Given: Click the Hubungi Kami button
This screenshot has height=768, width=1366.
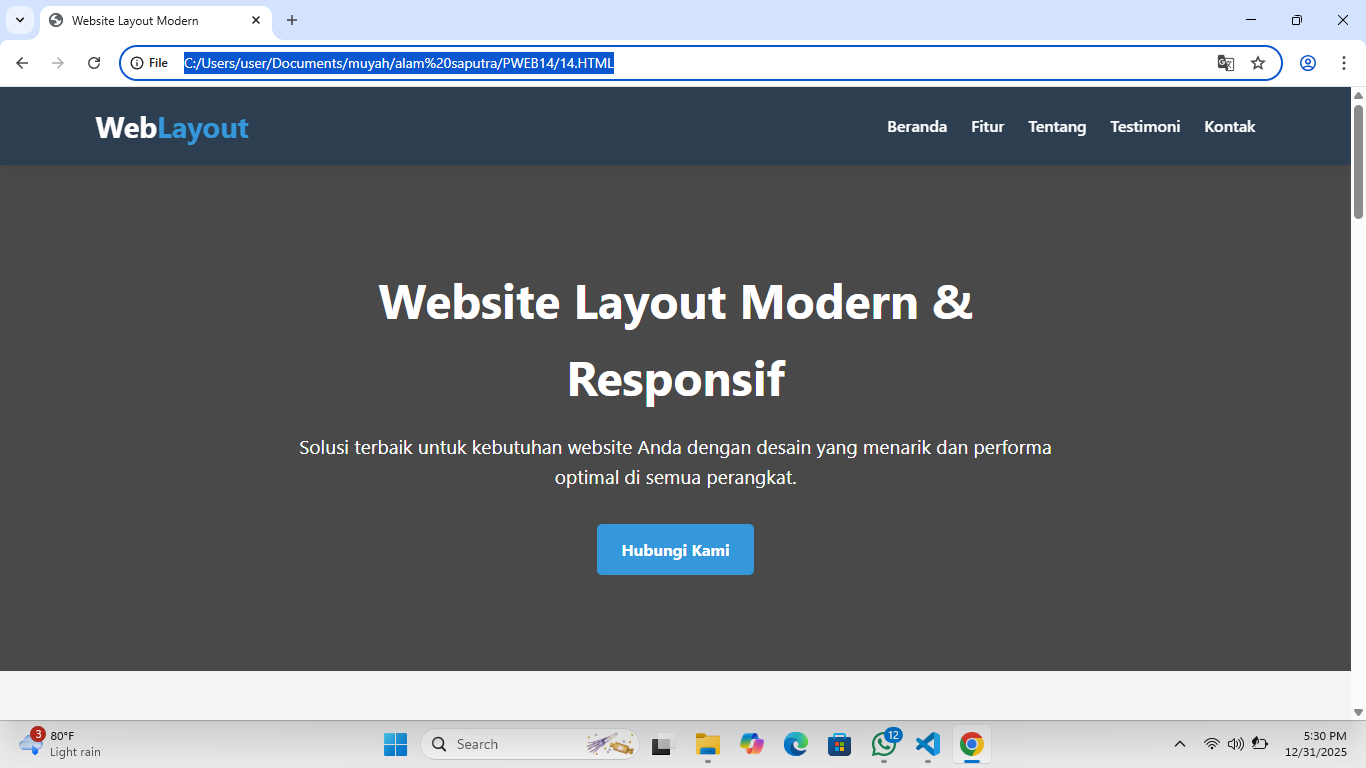Looking at the screenshot, I should pyautogui.click(x=675, y=550).
